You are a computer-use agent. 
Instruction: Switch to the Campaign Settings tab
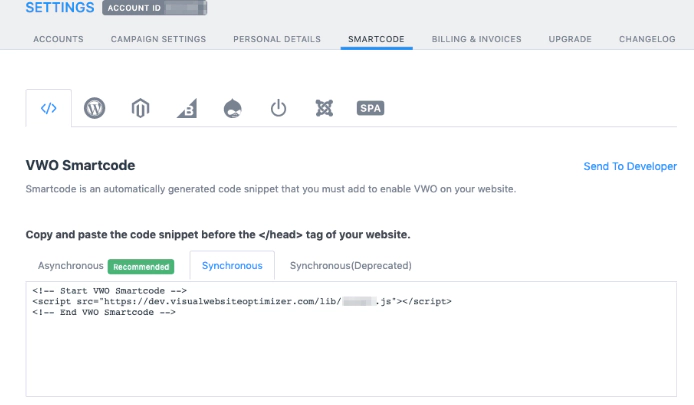pyautogui.click(x=158, y=39)
